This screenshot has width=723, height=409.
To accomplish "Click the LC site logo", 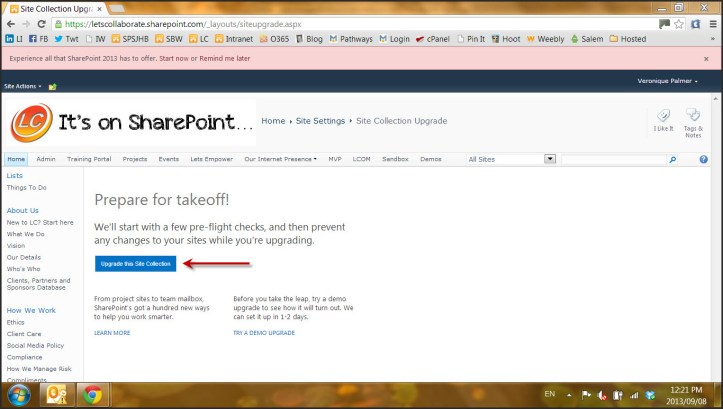I will (32, 123).
